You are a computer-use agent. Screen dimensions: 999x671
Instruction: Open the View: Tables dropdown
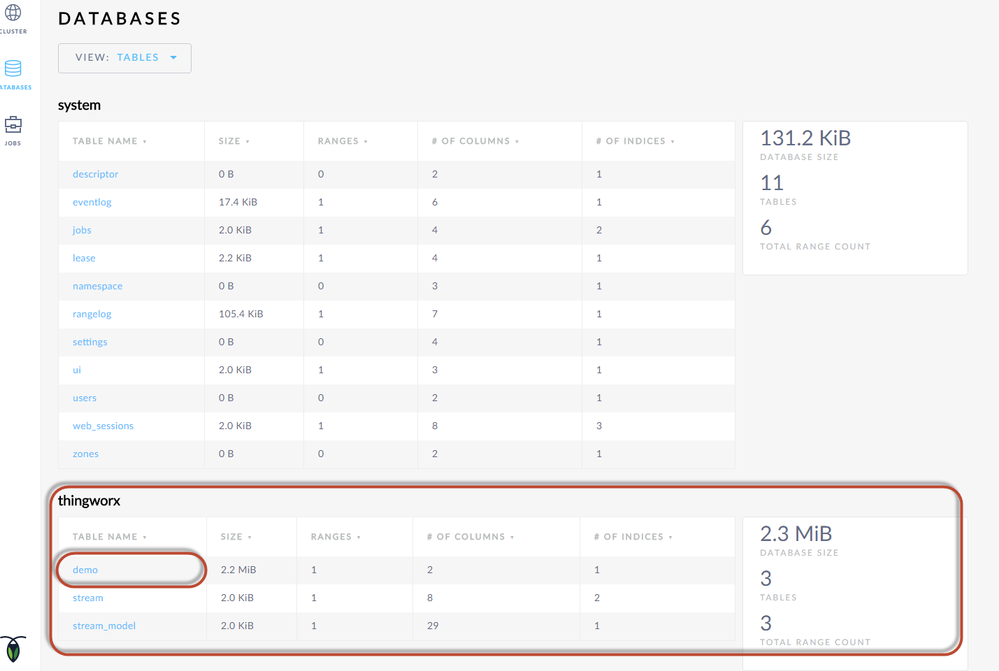[125, 58]
